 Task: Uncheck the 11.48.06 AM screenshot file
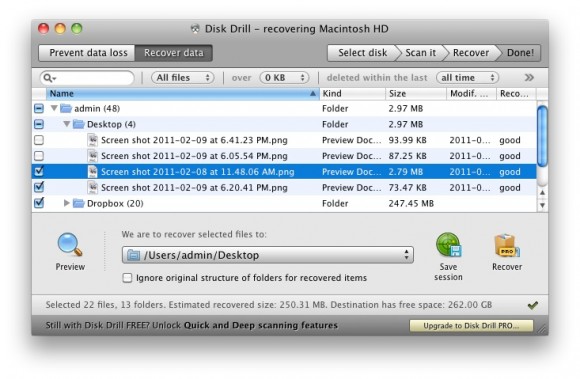(x=39, y=171)
